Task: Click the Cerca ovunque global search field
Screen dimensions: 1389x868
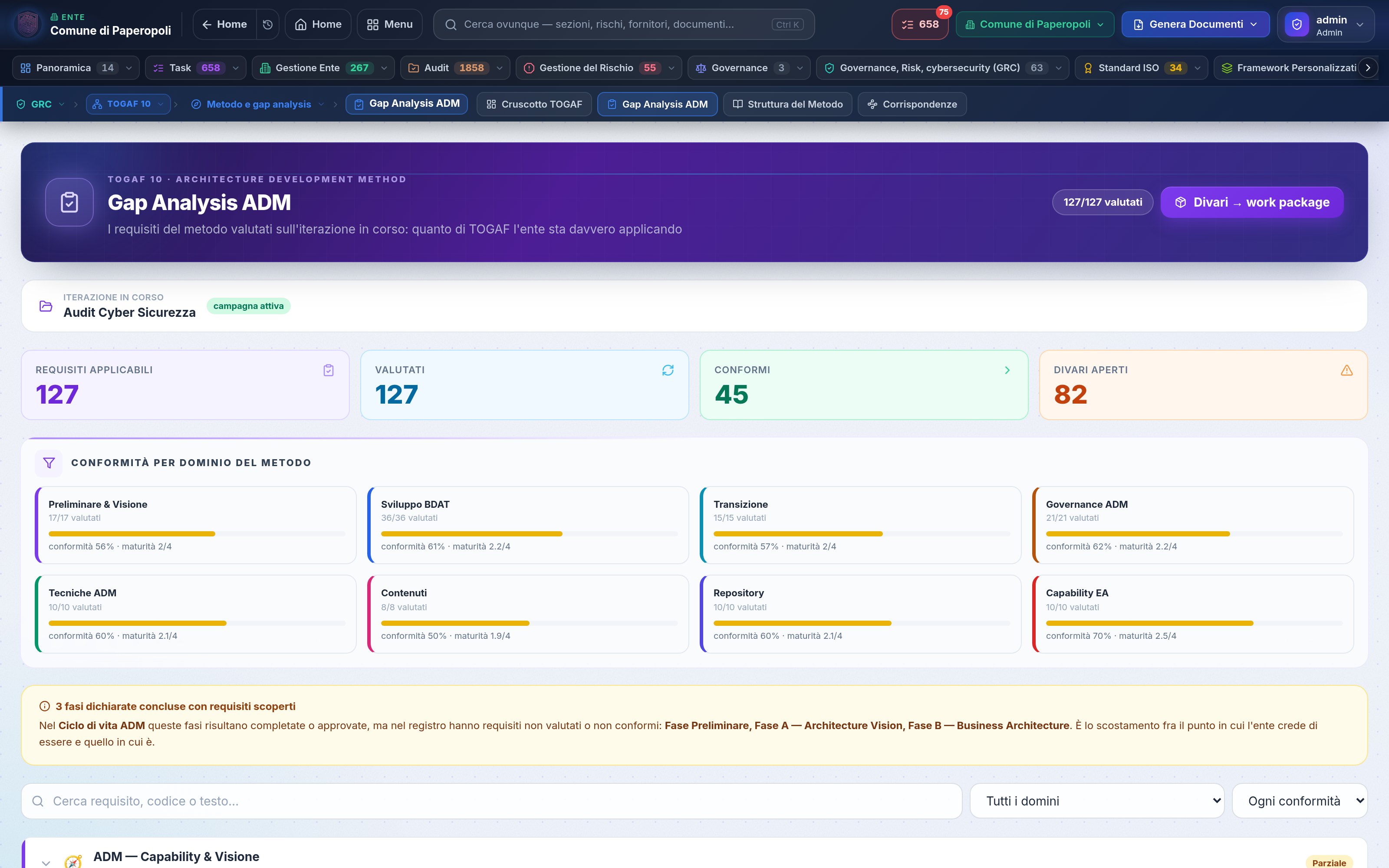Action: click(x=624, y=24)
